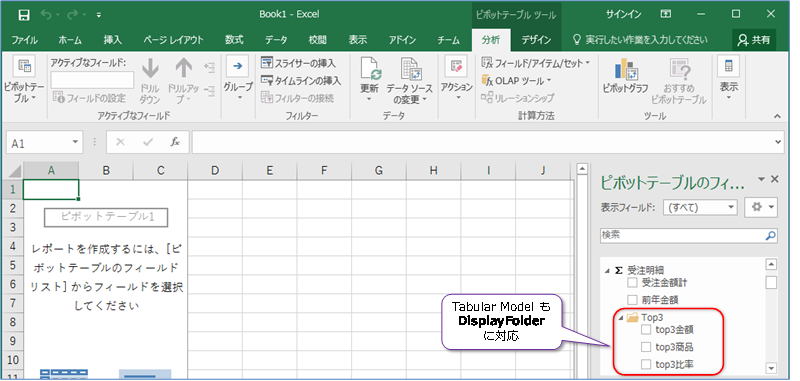Open the ファイル tab

[x=24, y=40]
